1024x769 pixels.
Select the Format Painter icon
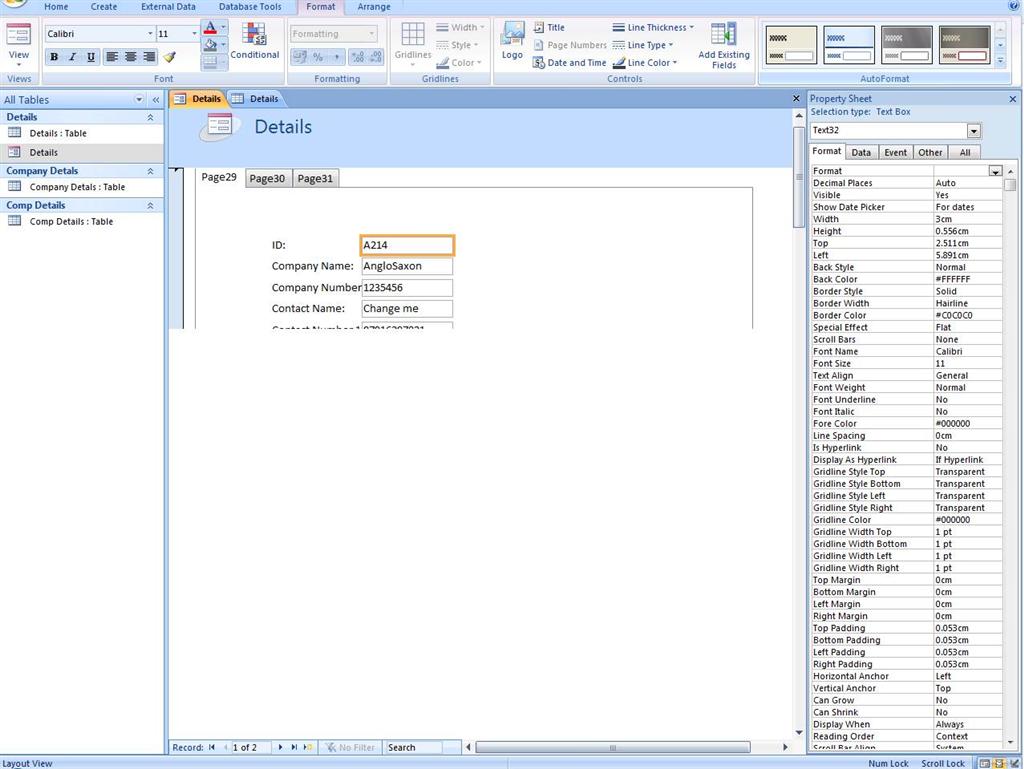tap(170, 57)
